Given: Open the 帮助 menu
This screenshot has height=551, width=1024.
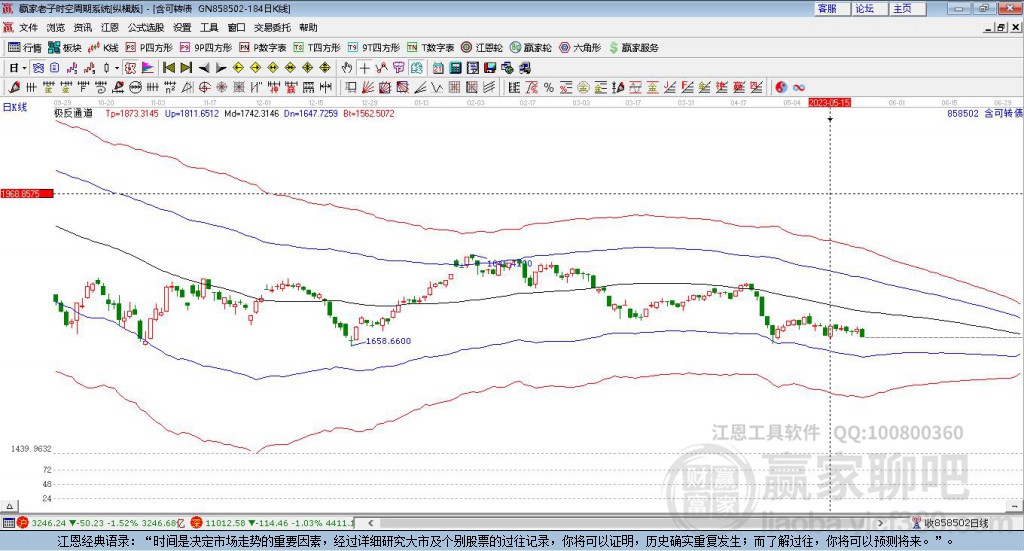Looking at the screenshot, I should pos(308,27).
